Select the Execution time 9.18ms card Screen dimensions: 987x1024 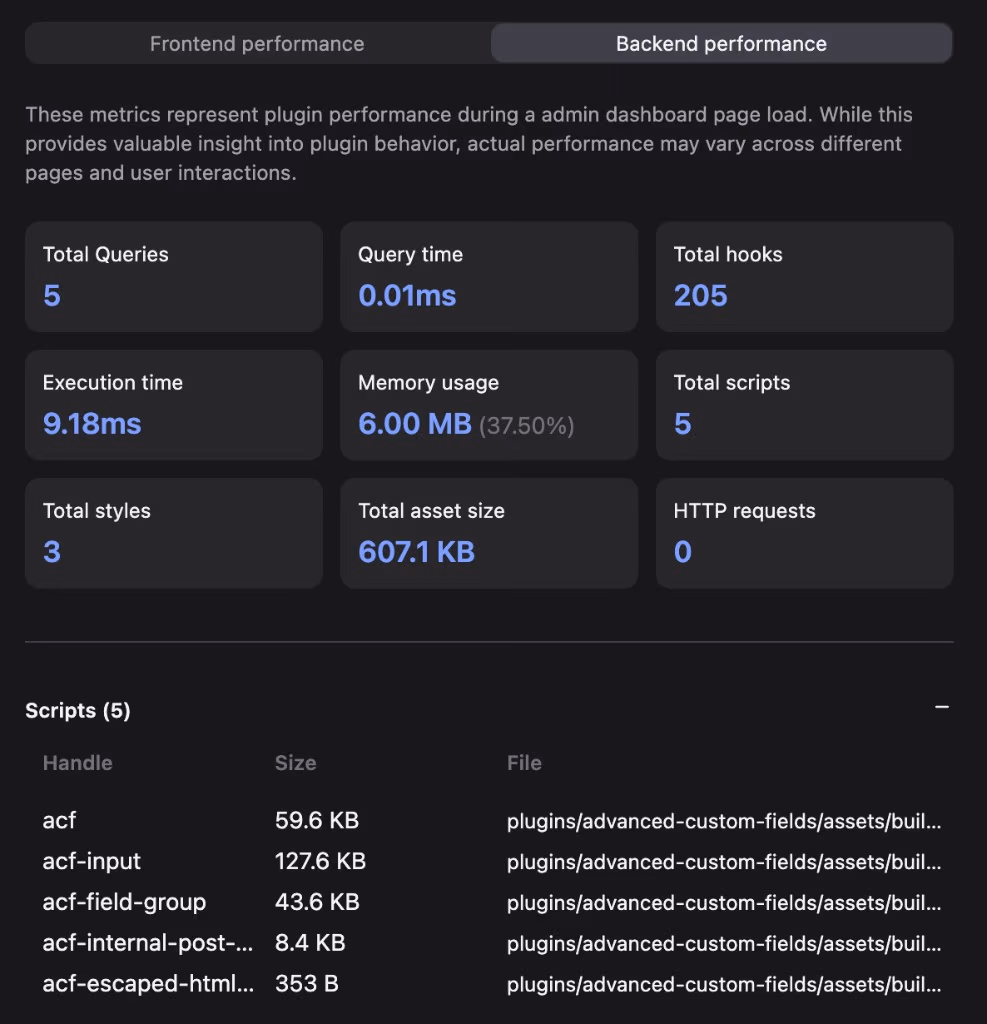(x=174, y=405)
